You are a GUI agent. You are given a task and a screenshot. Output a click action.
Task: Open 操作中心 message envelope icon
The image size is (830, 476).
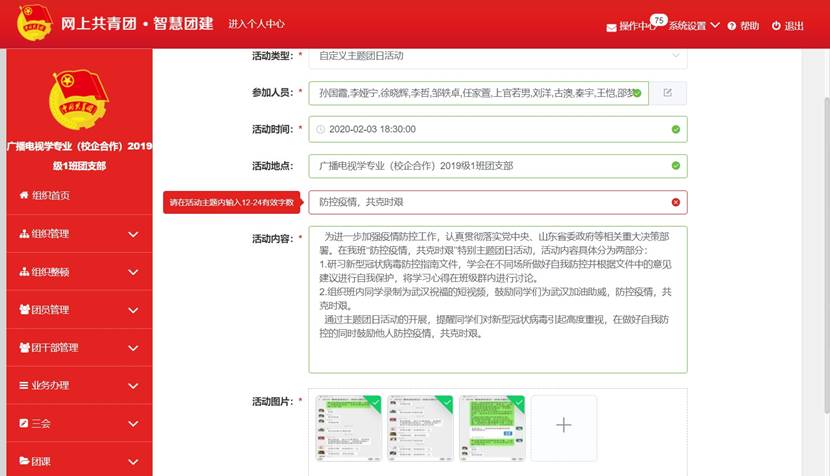click(x=611, y=26)
